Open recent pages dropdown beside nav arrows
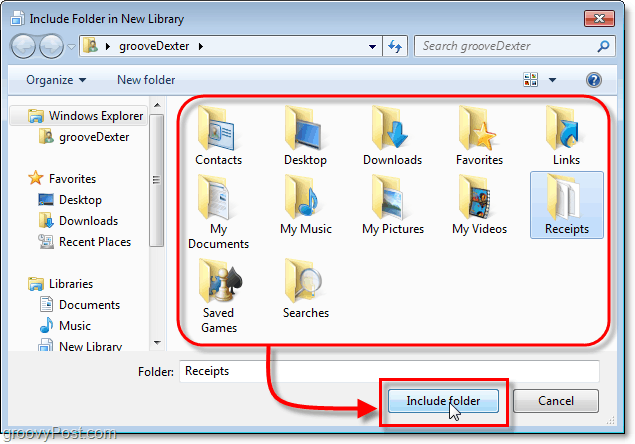635x444 pixels. [x=71, y=47]
